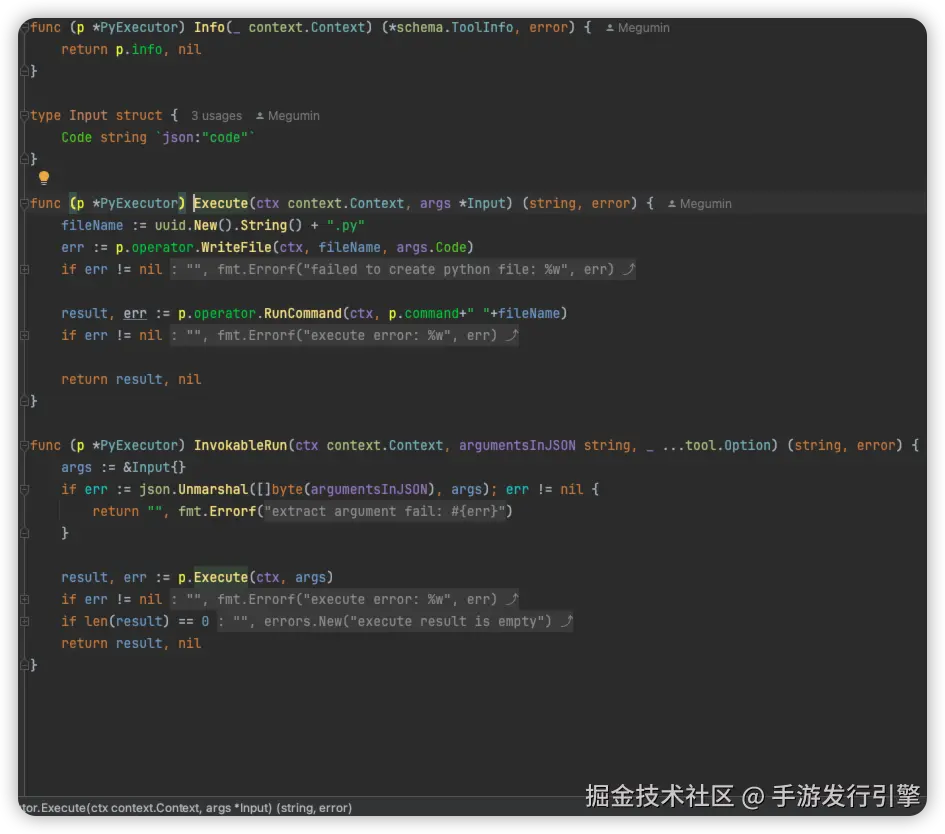Viewport: 945px width, 834px height.
Task: Click the fold return arrow after 'execute result is empty'
Action: pyautogui.click(x=567, y=622)
